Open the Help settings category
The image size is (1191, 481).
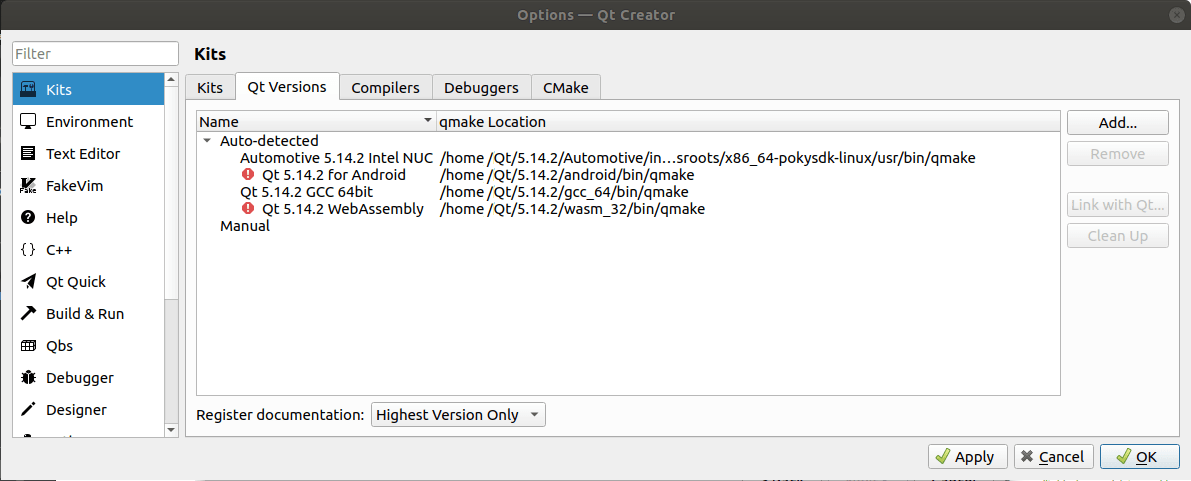click(61, 218)
